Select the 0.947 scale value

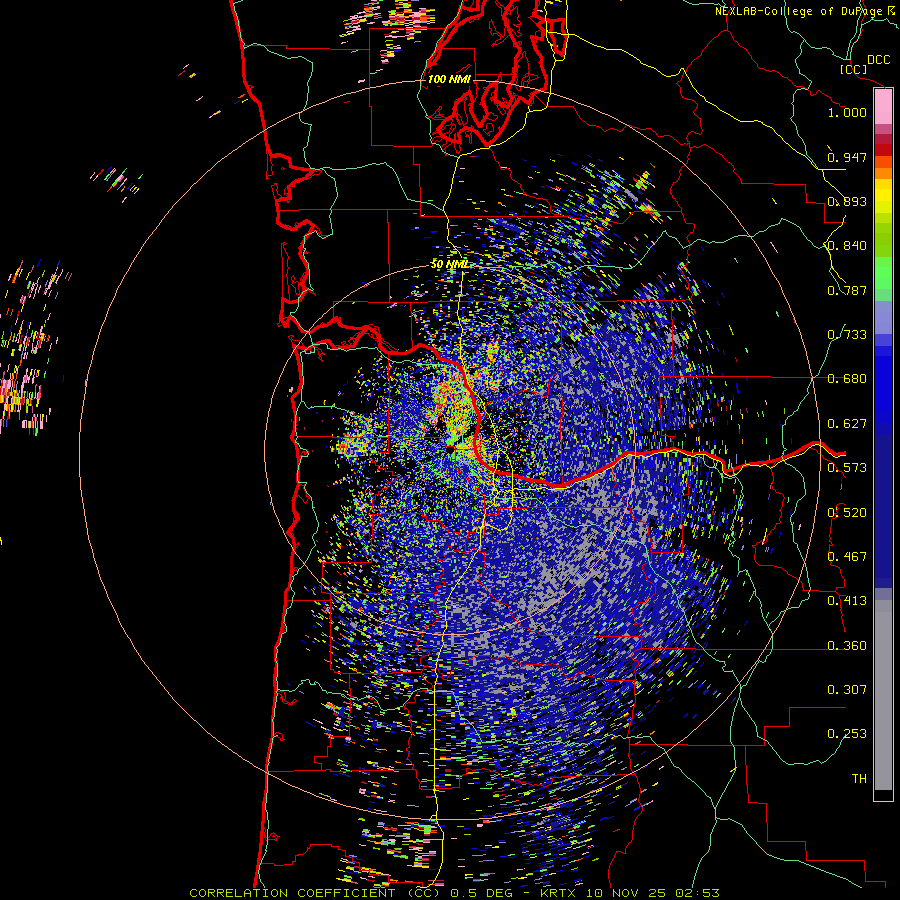(847, 157)
